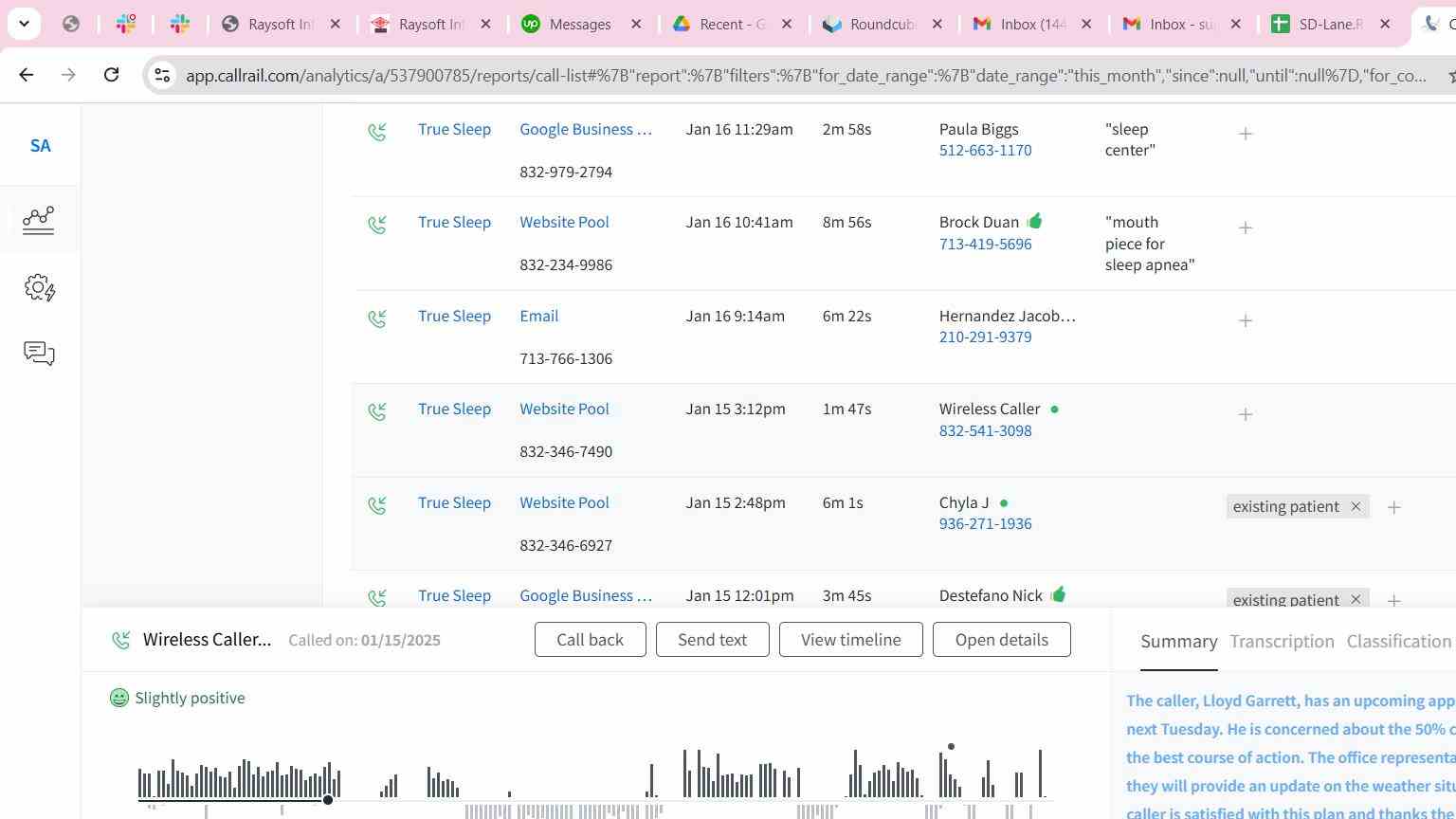
Task: Remove existing patient tag from Destefano Nick
Action: pyautogui.click(x=1356, y=599)
